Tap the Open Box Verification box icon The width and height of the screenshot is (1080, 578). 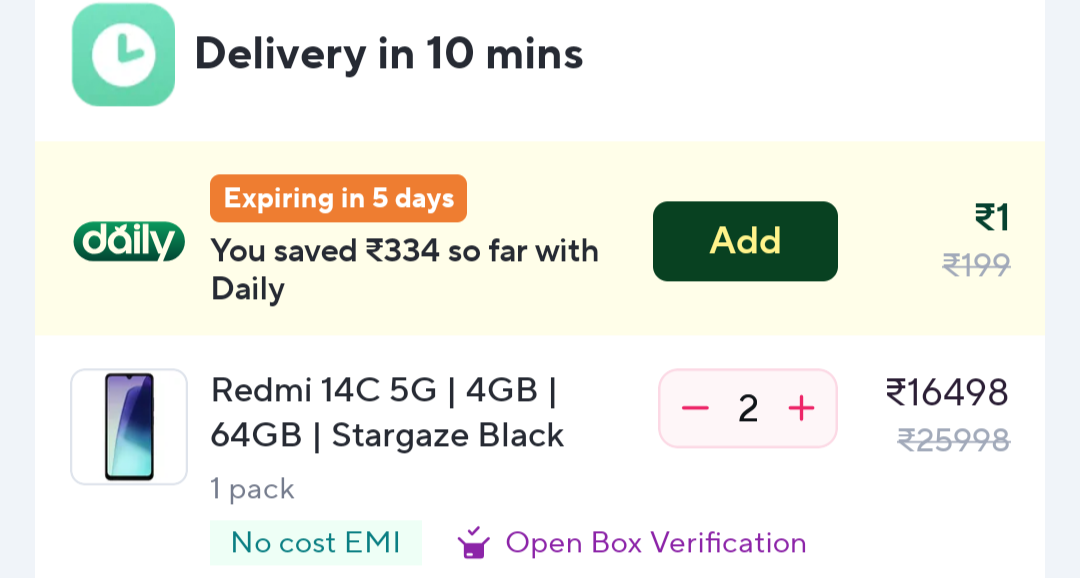pyautogui.click(x=473, y=543)
